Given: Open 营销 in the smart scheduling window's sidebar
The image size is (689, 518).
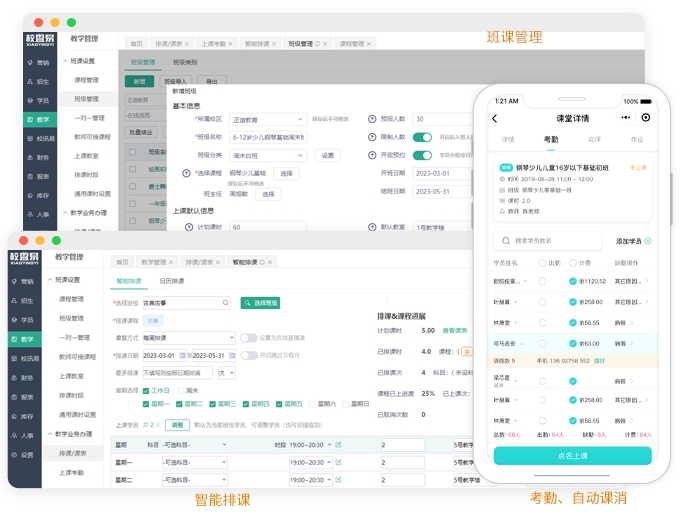Looking at the screenshot, I should point(24,281).
